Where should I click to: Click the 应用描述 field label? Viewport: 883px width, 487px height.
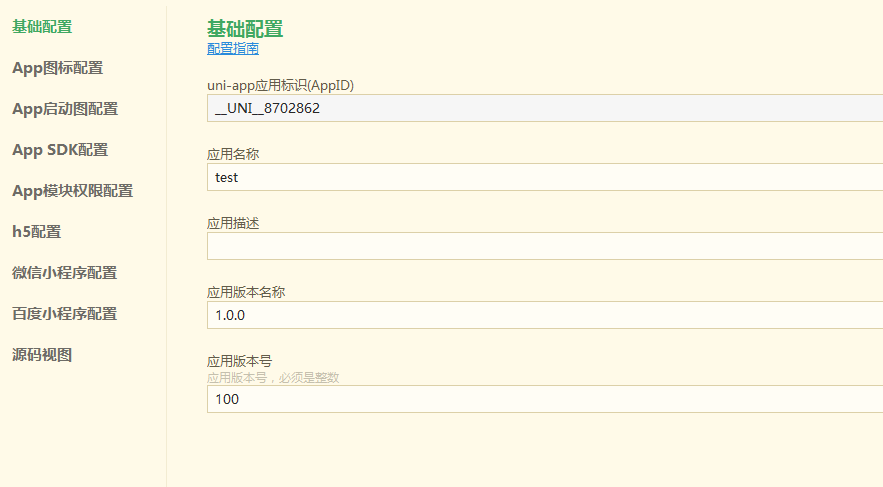(x=233, y=224)
